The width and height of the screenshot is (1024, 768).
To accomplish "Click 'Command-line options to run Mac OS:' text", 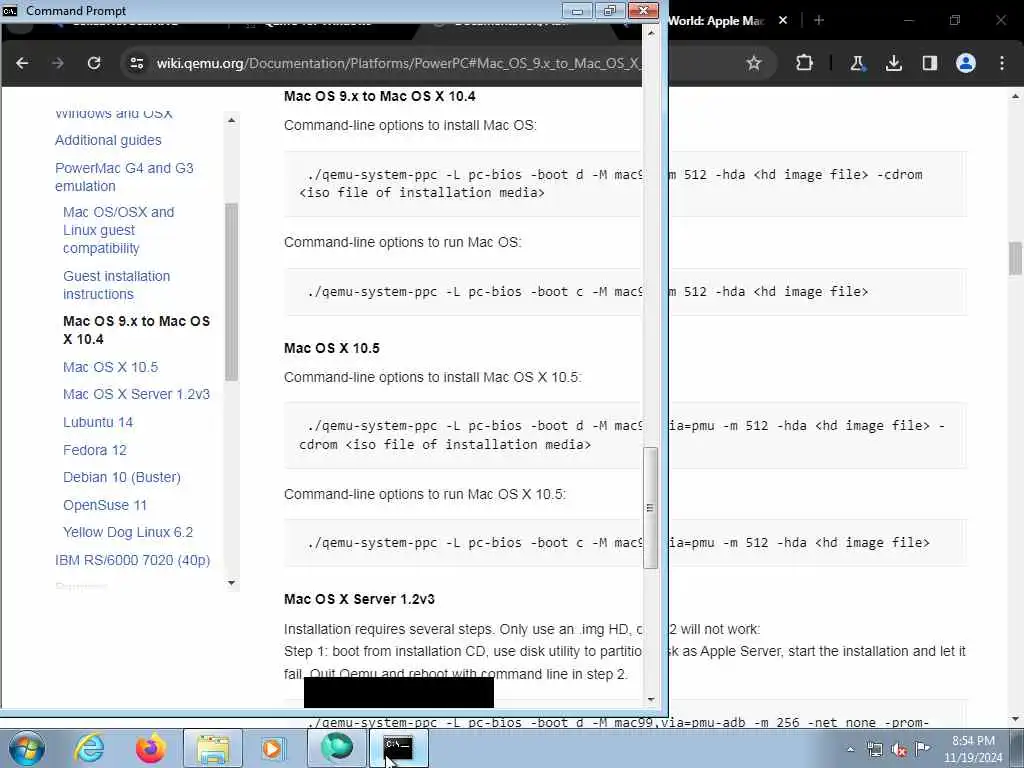I will coord(402,242).
